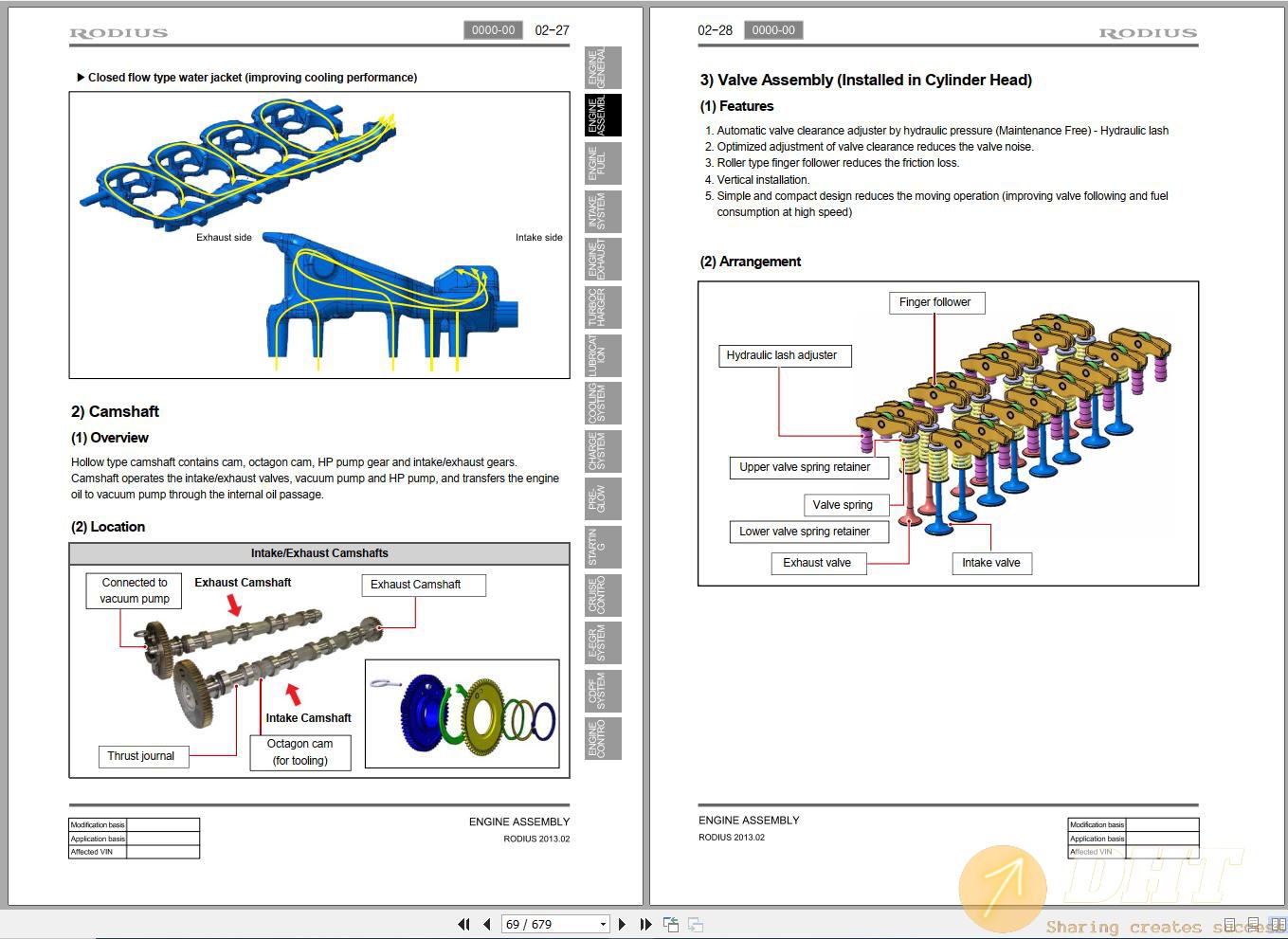Click the bold 'Intake Camshaft' caption

[x=309, y=718]
